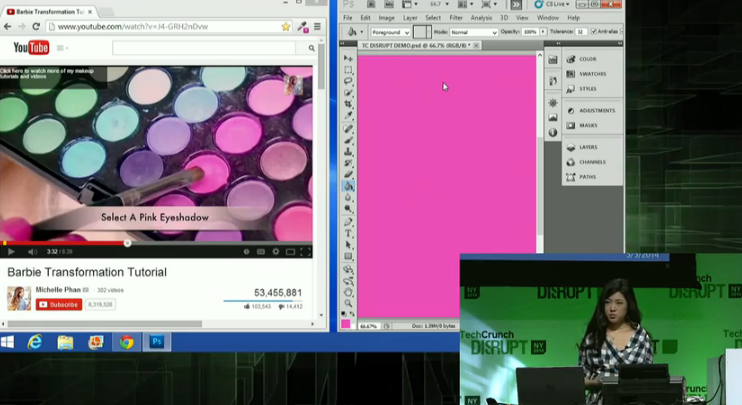Select the Pen tool
The height and width of the screenshot is (405, 742).
(x=348, y=221)
